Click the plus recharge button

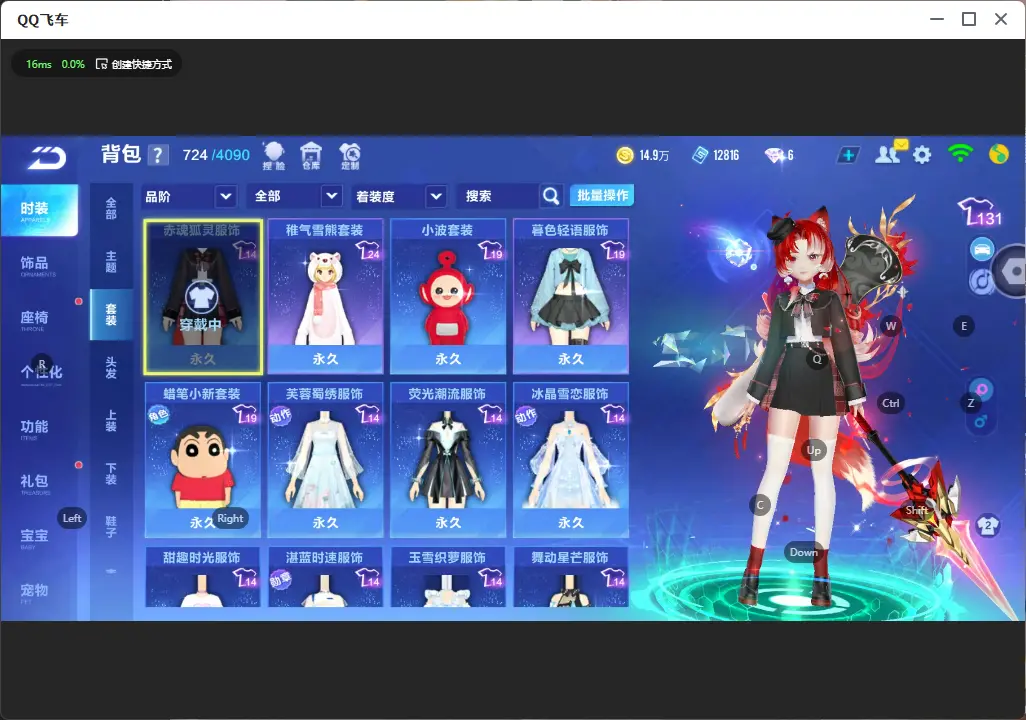click(x=848, y=155)
